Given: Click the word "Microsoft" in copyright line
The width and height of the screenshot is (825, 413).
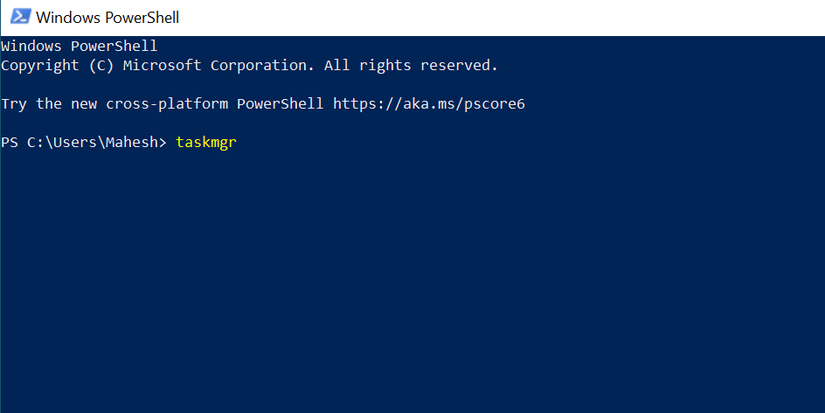Looking at the screenshot, I should pyautogui.click(x=164, y=65).
